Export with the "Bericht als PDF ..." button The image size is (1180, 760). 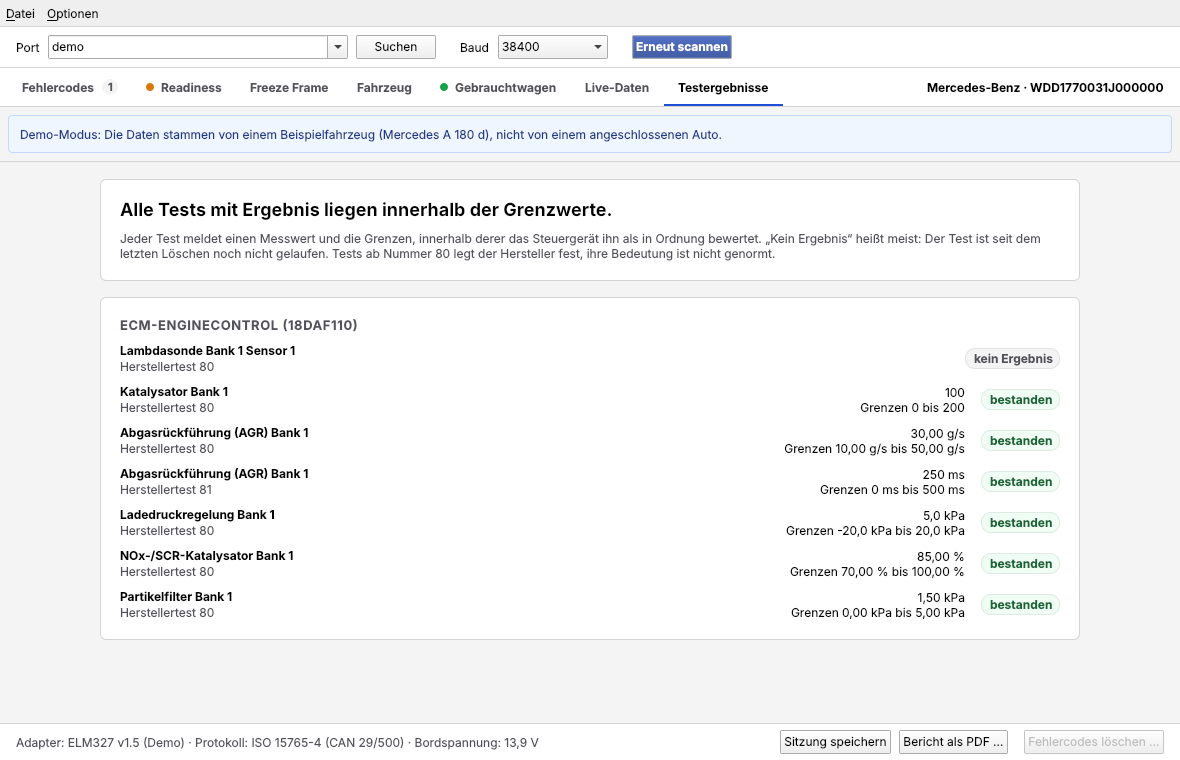point(953,742)
